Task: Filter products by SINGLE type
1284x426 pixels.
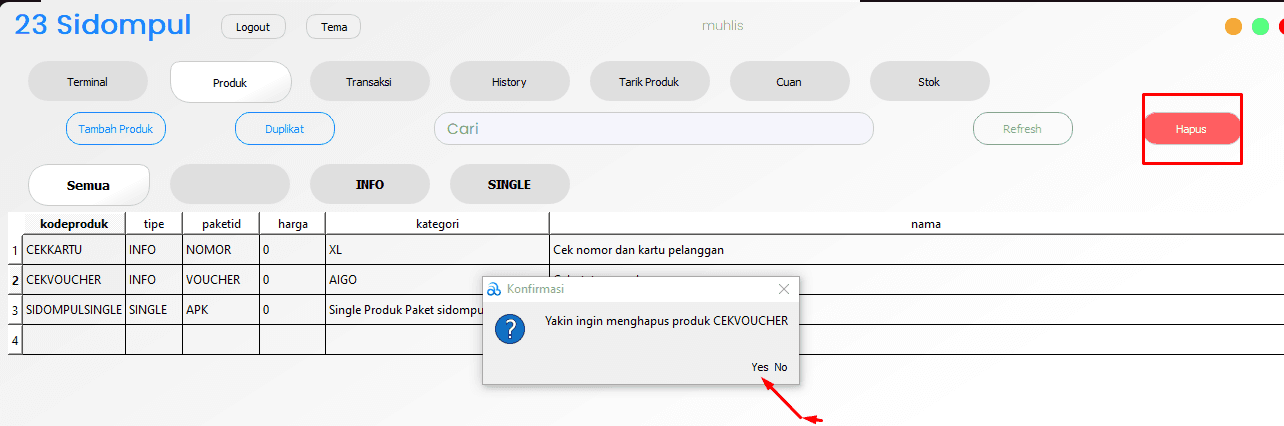Action: click(x=509, y=185)
